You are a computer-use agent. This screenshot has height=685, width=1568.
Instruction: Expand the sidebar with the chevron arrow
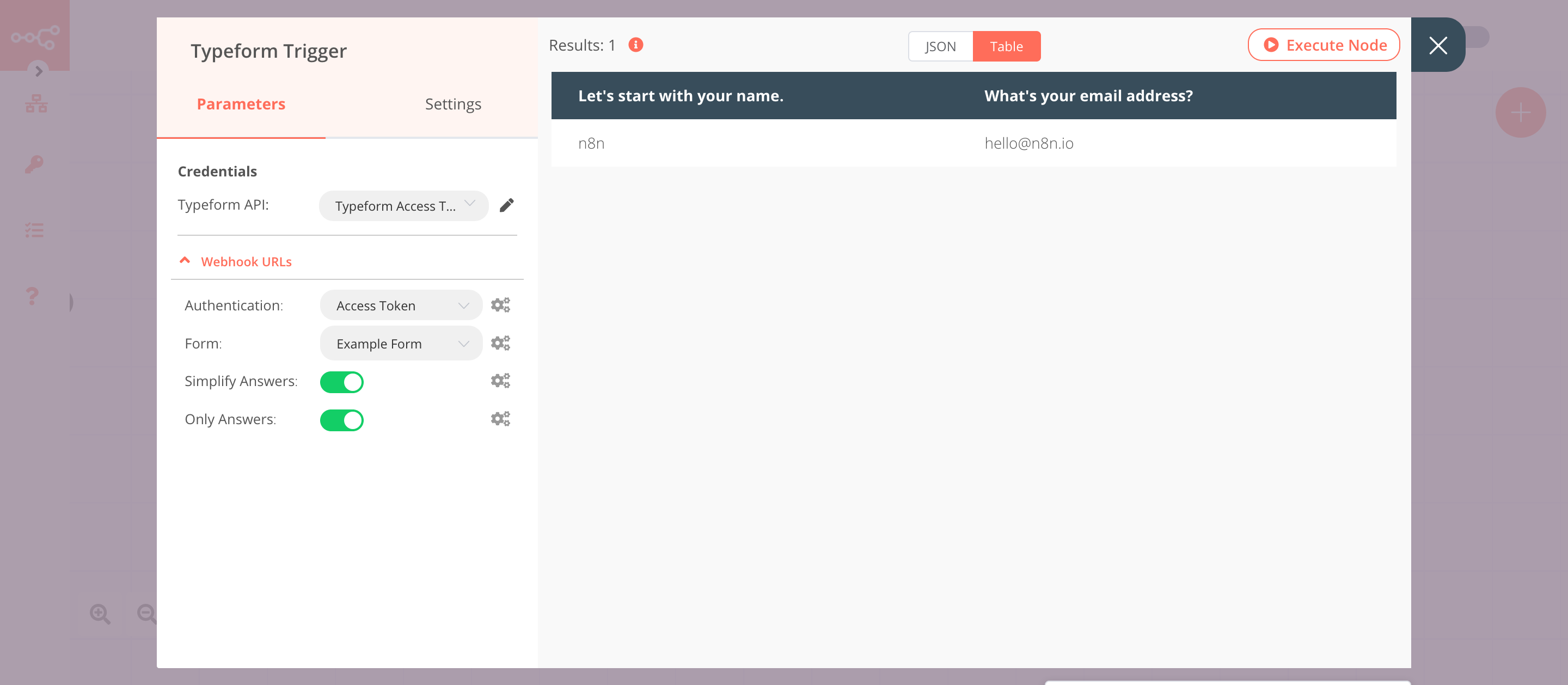click(39, 71)
